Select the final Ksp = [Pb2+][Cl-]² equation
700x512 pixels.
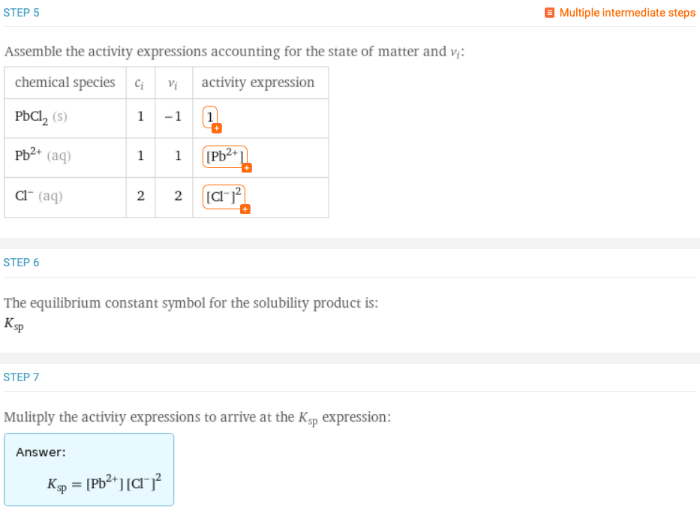tap(104, 484)
